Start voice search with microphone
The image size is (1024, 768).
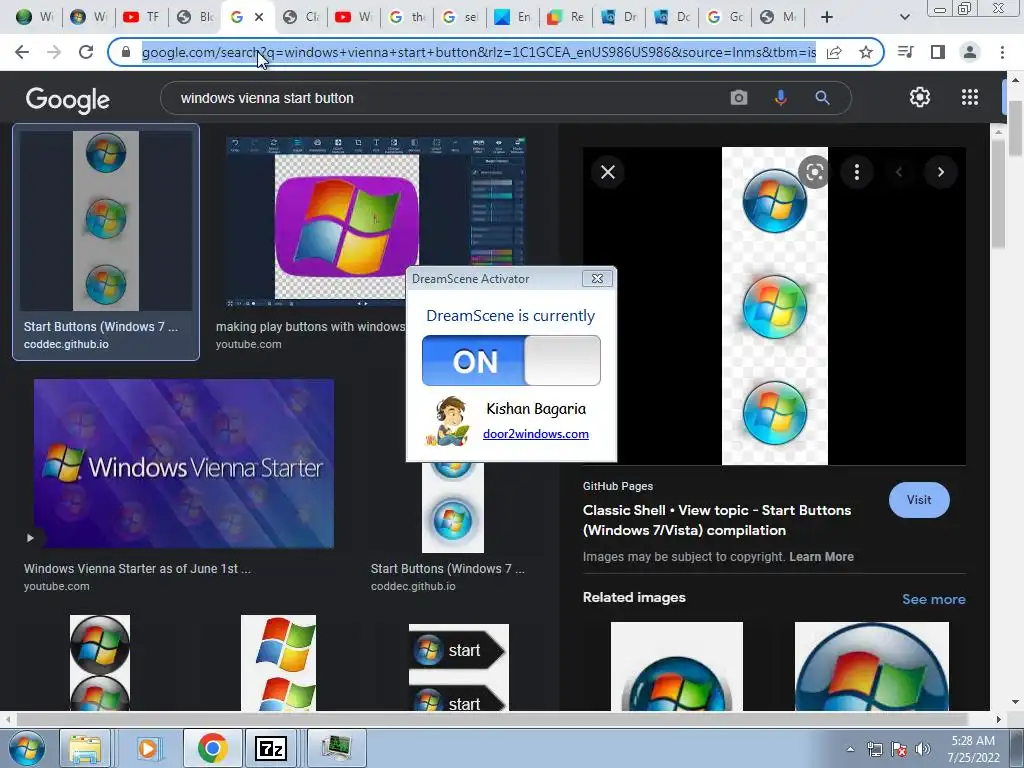pos(780,98)
